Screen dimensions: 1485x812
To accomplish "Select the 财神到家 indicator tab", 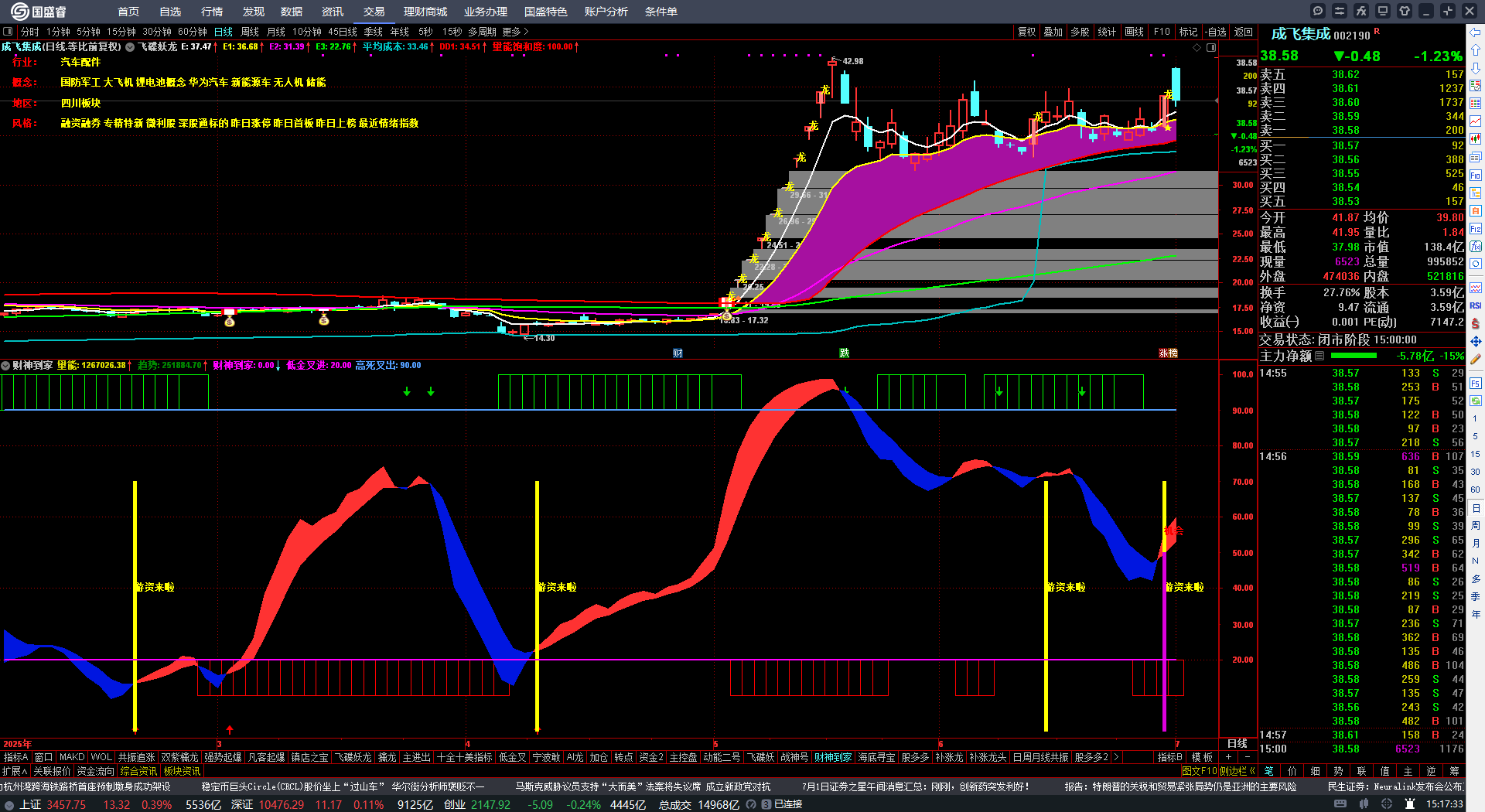I will pyautogui.click(x=833, y=757).
